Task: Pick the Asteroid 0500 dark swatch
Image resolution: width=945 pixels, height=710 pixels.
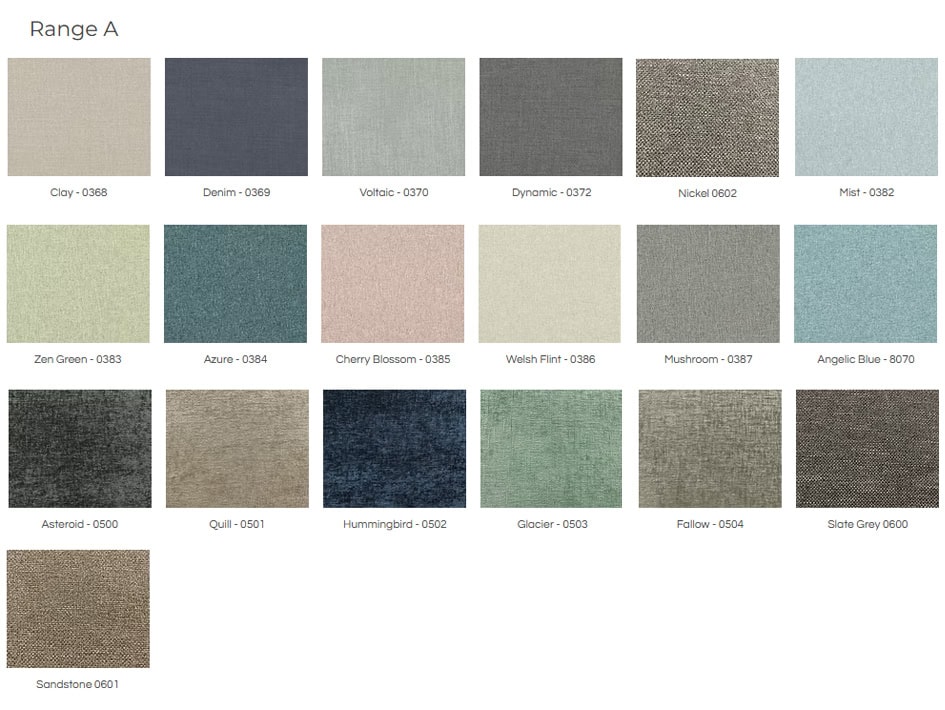Action: tap(80, 448)
